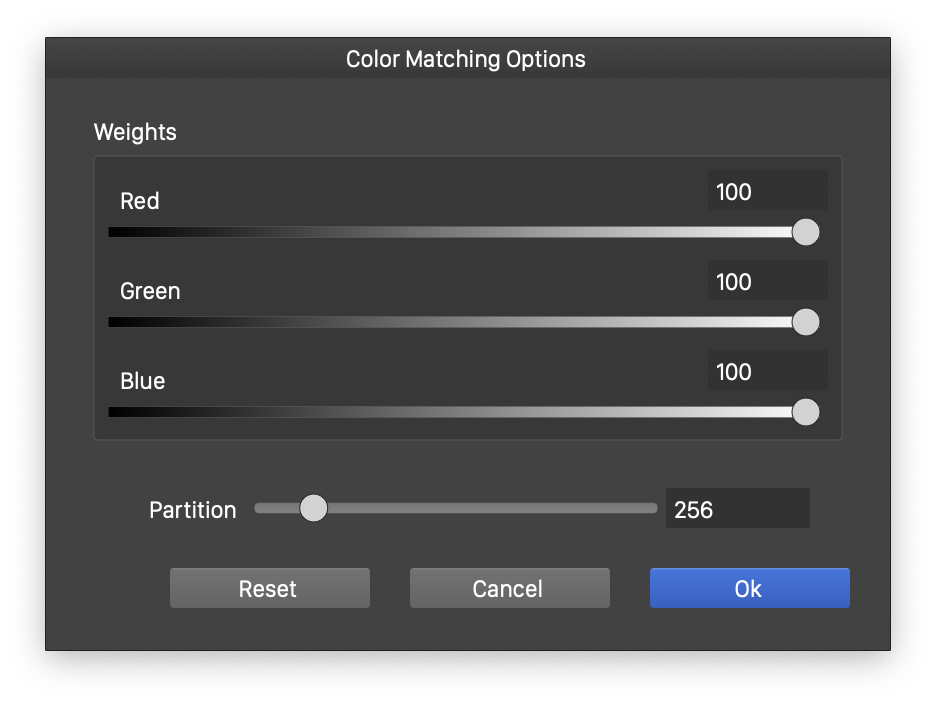This screenshot has height=704, width=936.
Task: Click the Blue weight slider handle
Action: (x=805, y=412)
